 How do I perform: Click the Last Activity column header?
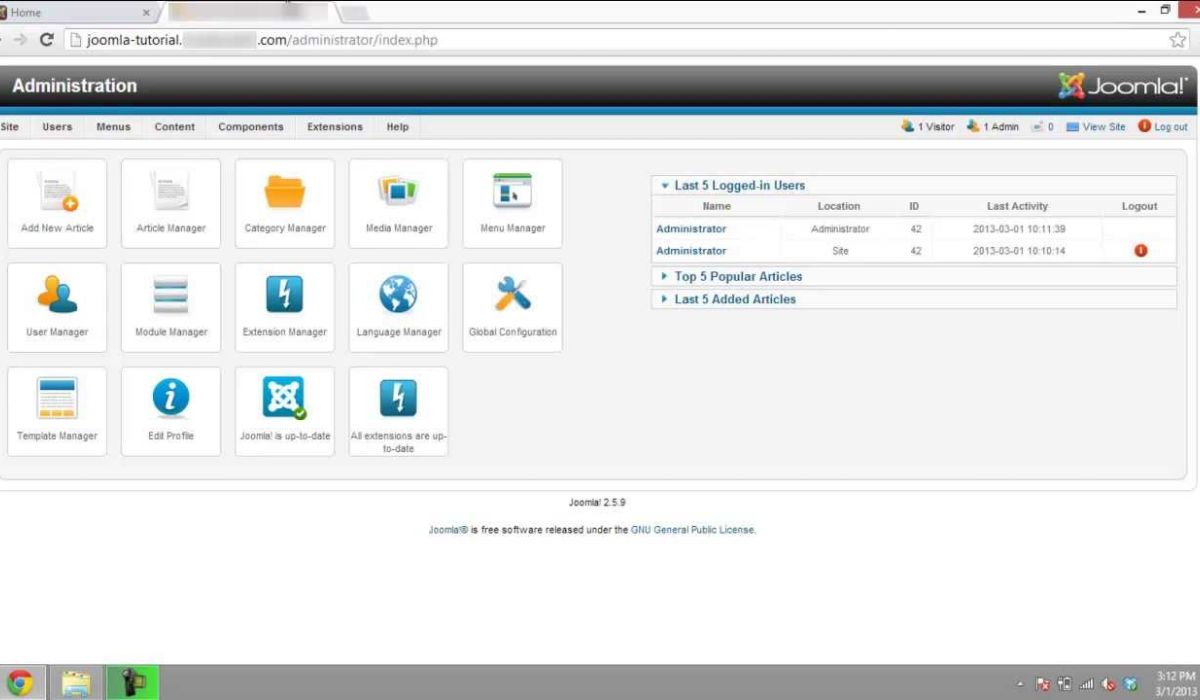[1017, 206]
